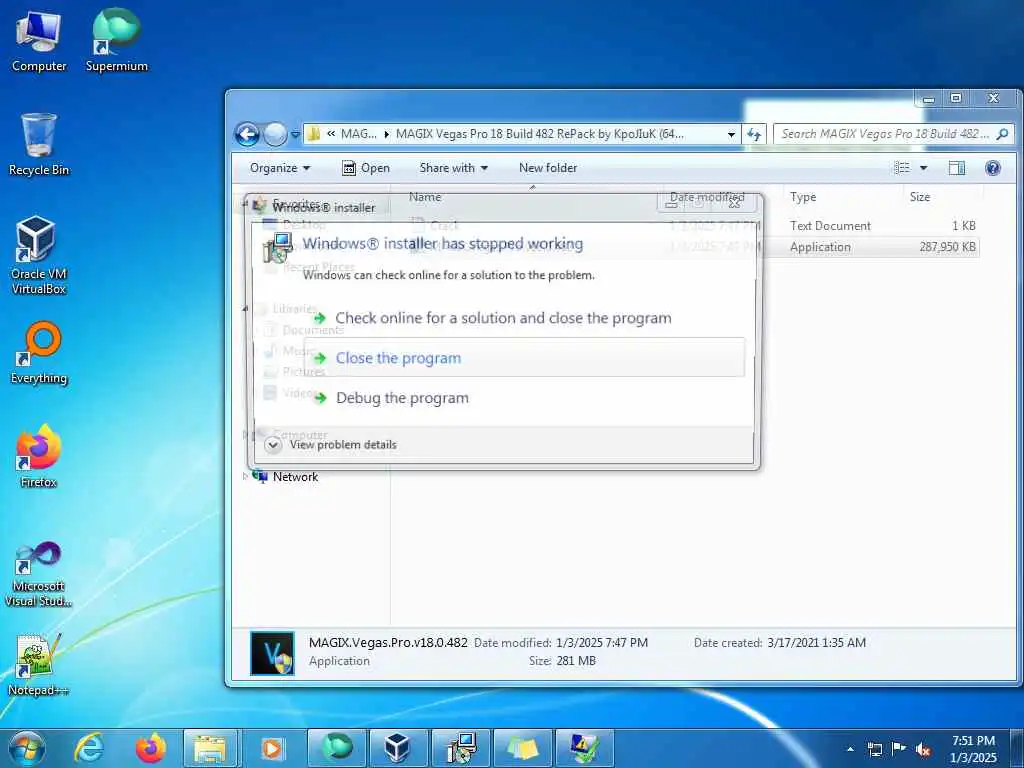Click Supermium green taskbar icon

pyautogui.click(x=337, y=748)
